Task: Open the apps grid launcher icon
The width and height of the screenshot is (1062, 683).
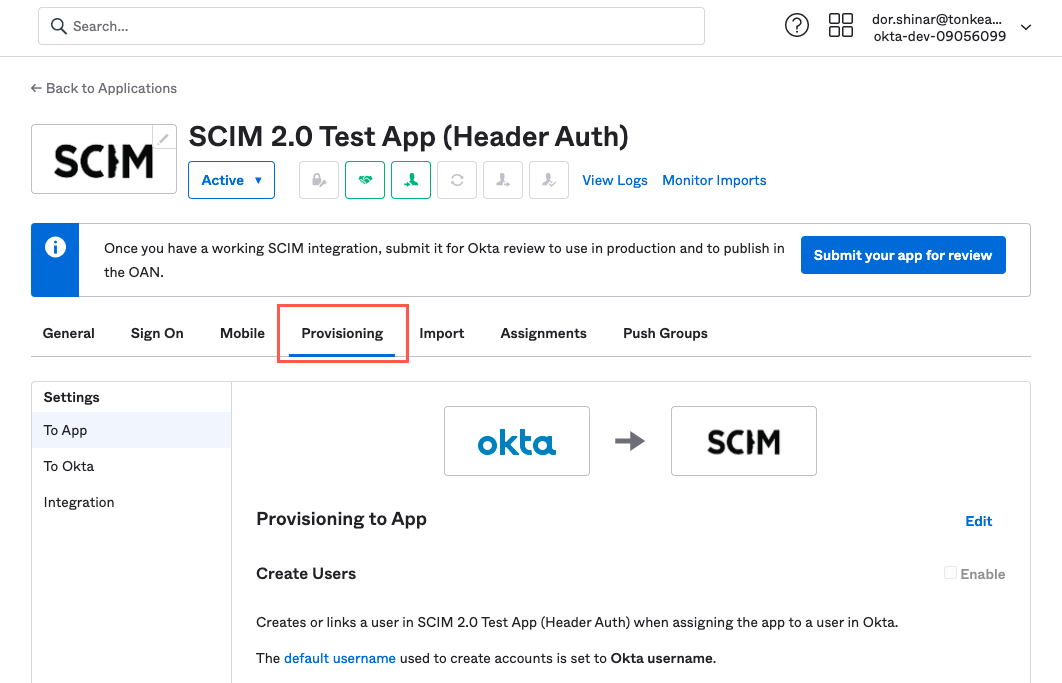Action: click(841, 25)
